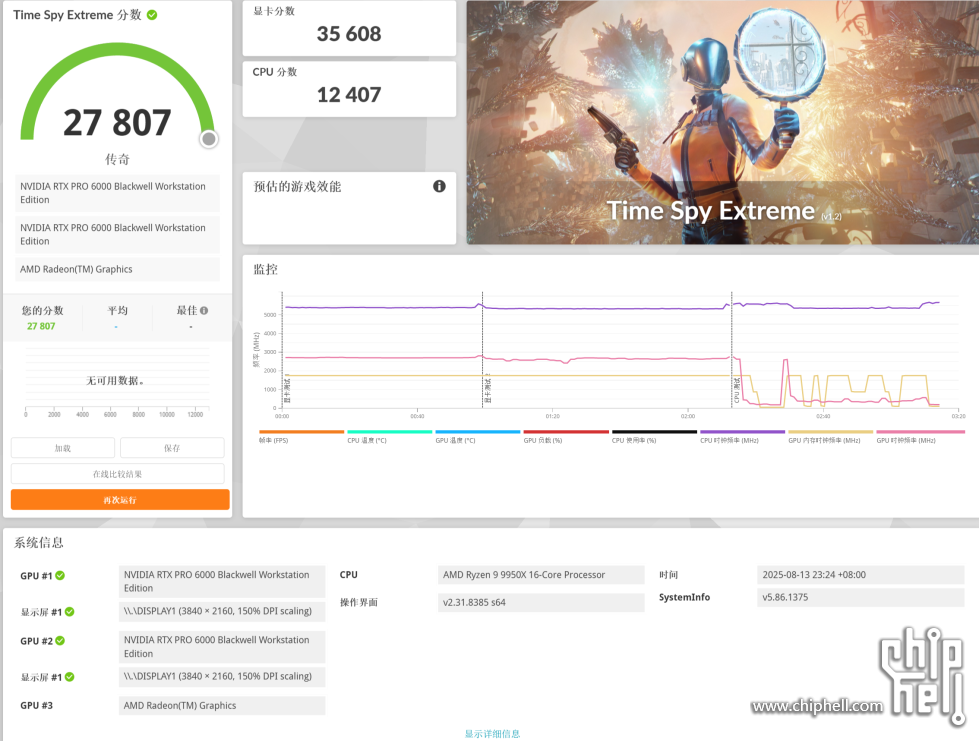The width and height of the screenshot is (979, 741).
Task: Click the DISPLAY1 resolution field under GPU #2
Action: coord(222,676)
